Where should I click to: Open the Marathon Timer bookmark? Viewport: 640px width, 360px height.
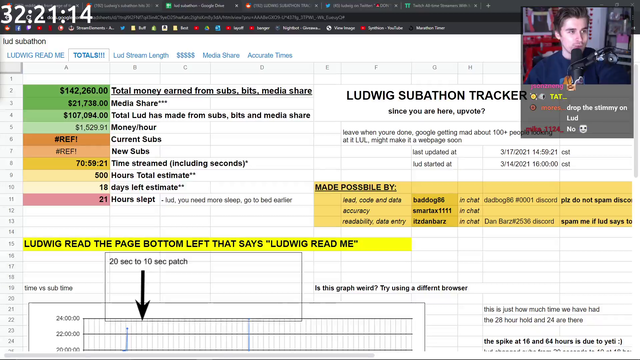pyautogui.click(x=427, y=28)
